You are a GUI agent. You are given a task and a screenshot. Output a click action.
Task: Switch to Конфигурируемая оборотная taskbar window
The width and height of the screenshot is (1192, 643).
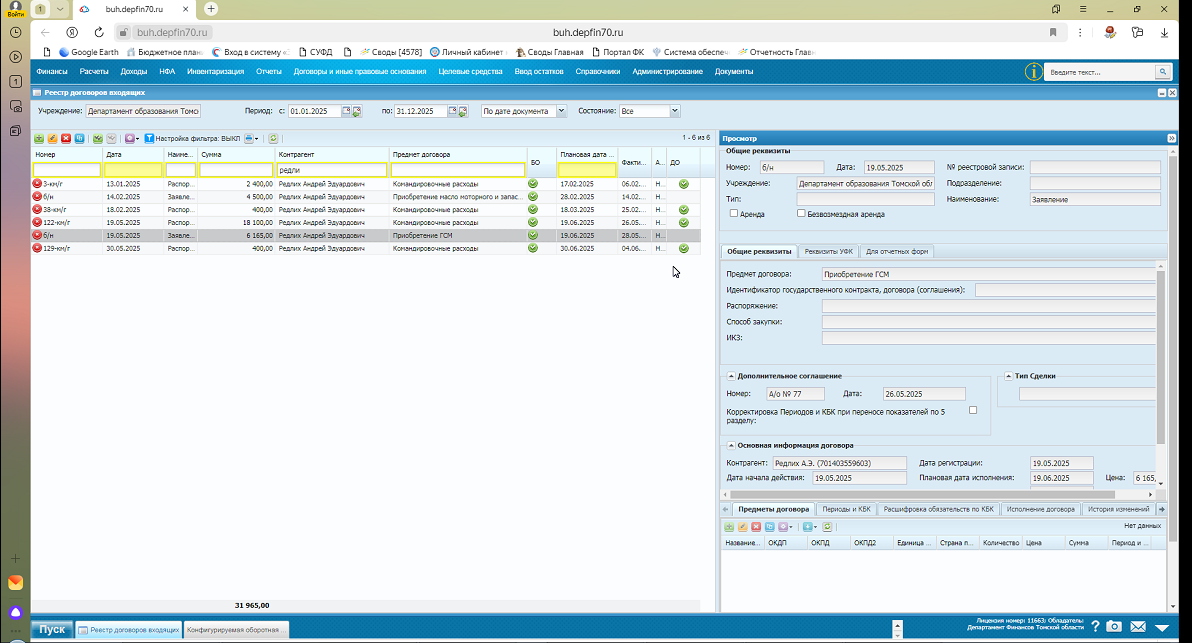tap(236, 630)
